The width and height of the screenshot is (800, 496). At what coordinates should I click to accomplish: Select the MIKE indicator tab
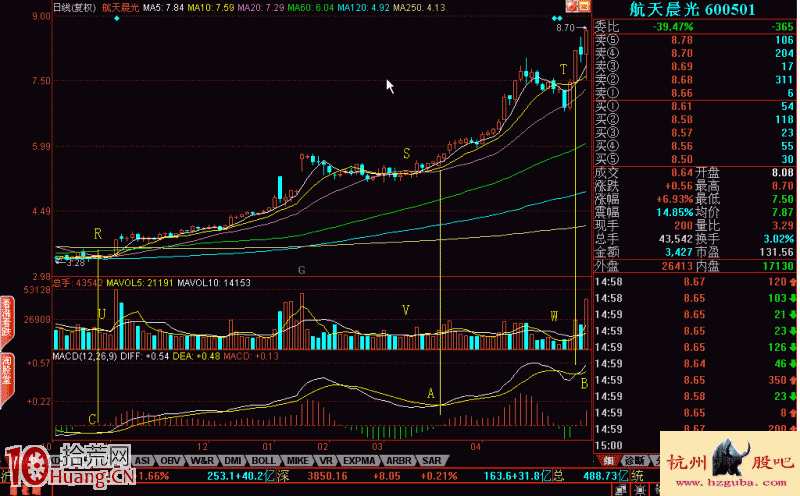[x=297, y=460]
